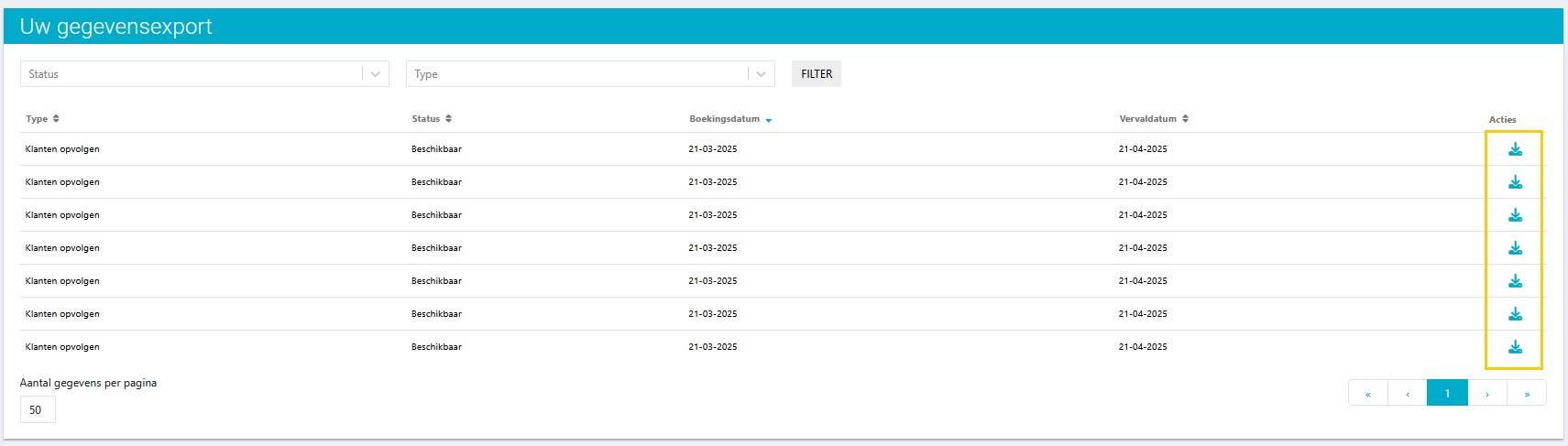This screenshot has width=1568, height=446.
Task: Select page 1 in pagination
Action: [1447, 393]
